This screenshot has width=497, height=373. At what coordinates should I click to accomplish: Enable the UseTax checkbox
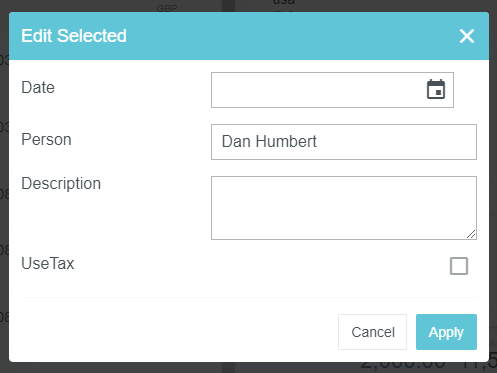pos(459,266)
